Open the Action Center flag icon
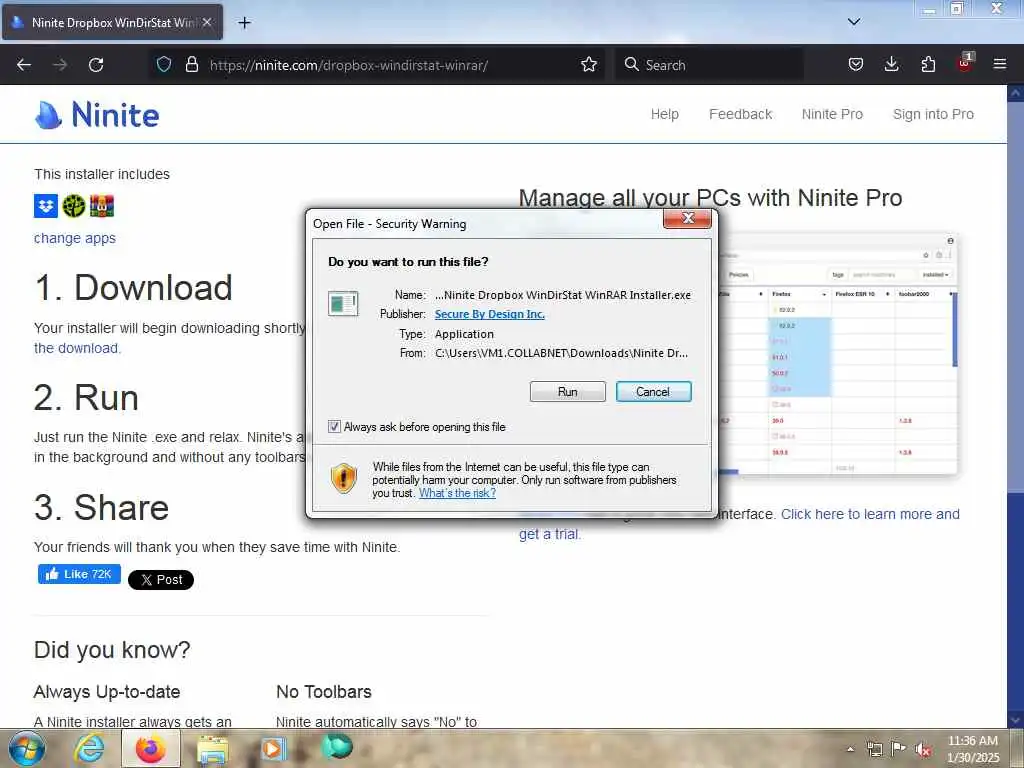 (x=899, y=749)
